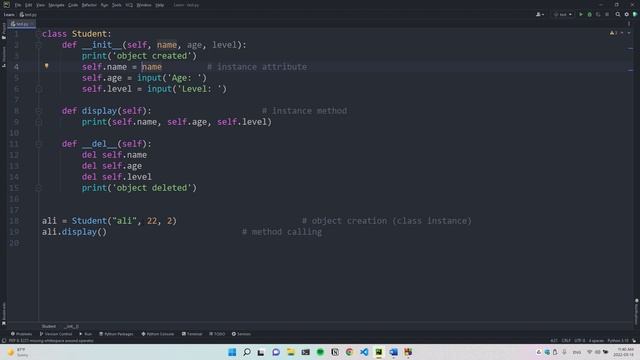Open the weather widget on the taskbar
This screenshot has width=640, height=360.
(18, 352)
